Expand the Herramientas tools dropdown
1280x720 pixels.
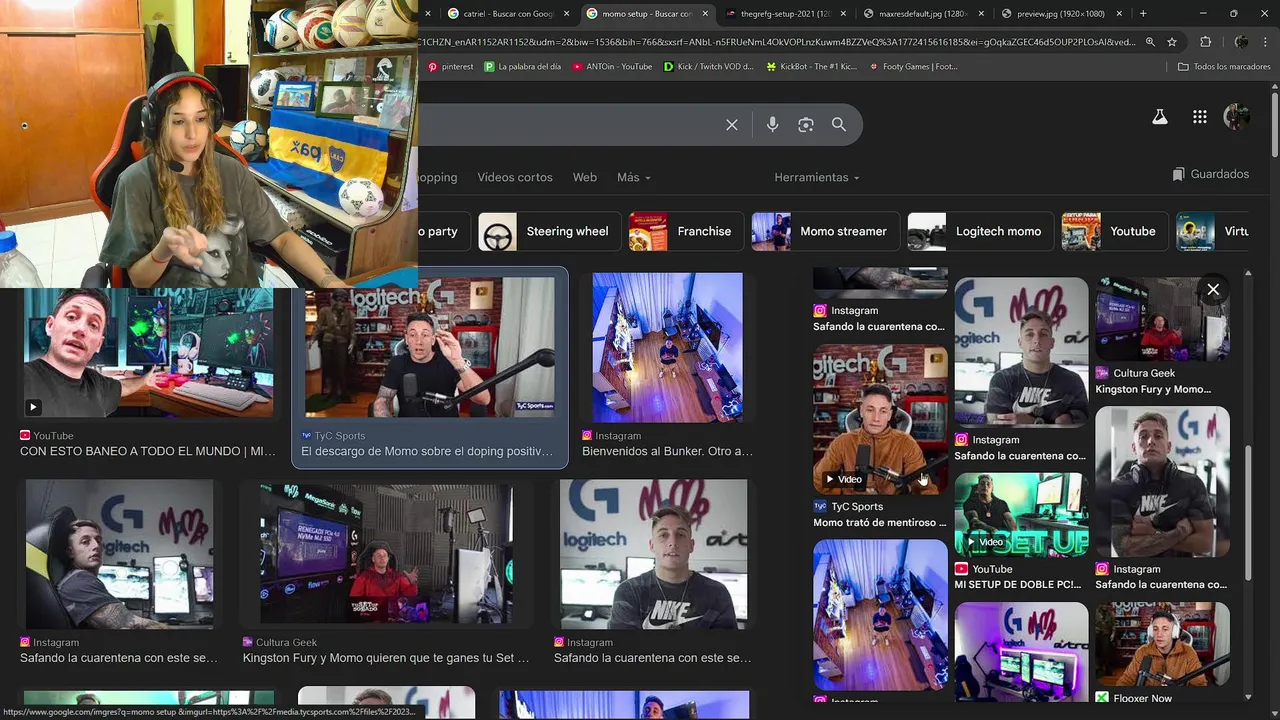[x=817, y=177]
